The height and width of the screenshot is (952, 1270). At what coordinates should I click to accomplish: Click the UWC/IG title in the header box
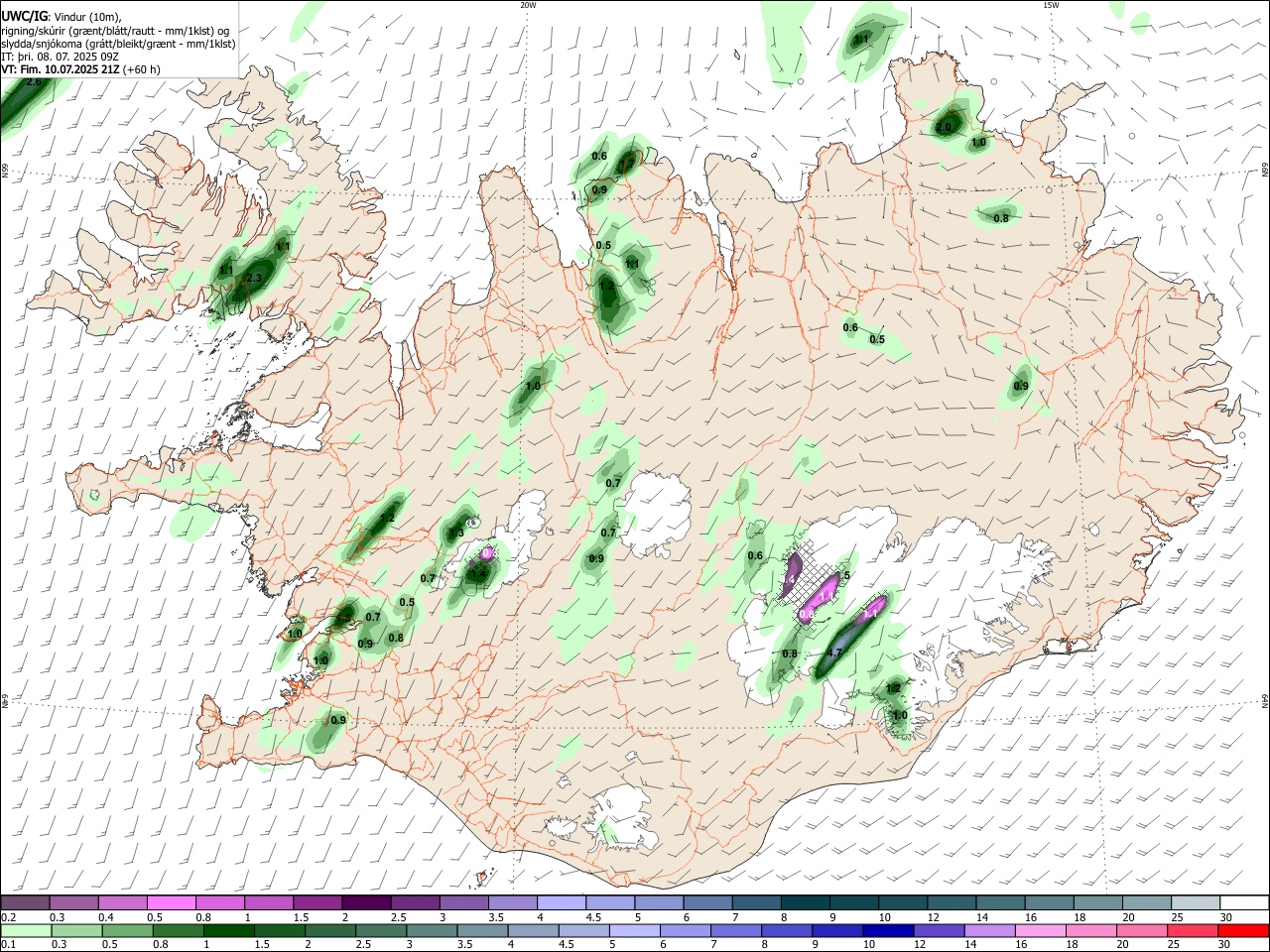click(23, 15)
